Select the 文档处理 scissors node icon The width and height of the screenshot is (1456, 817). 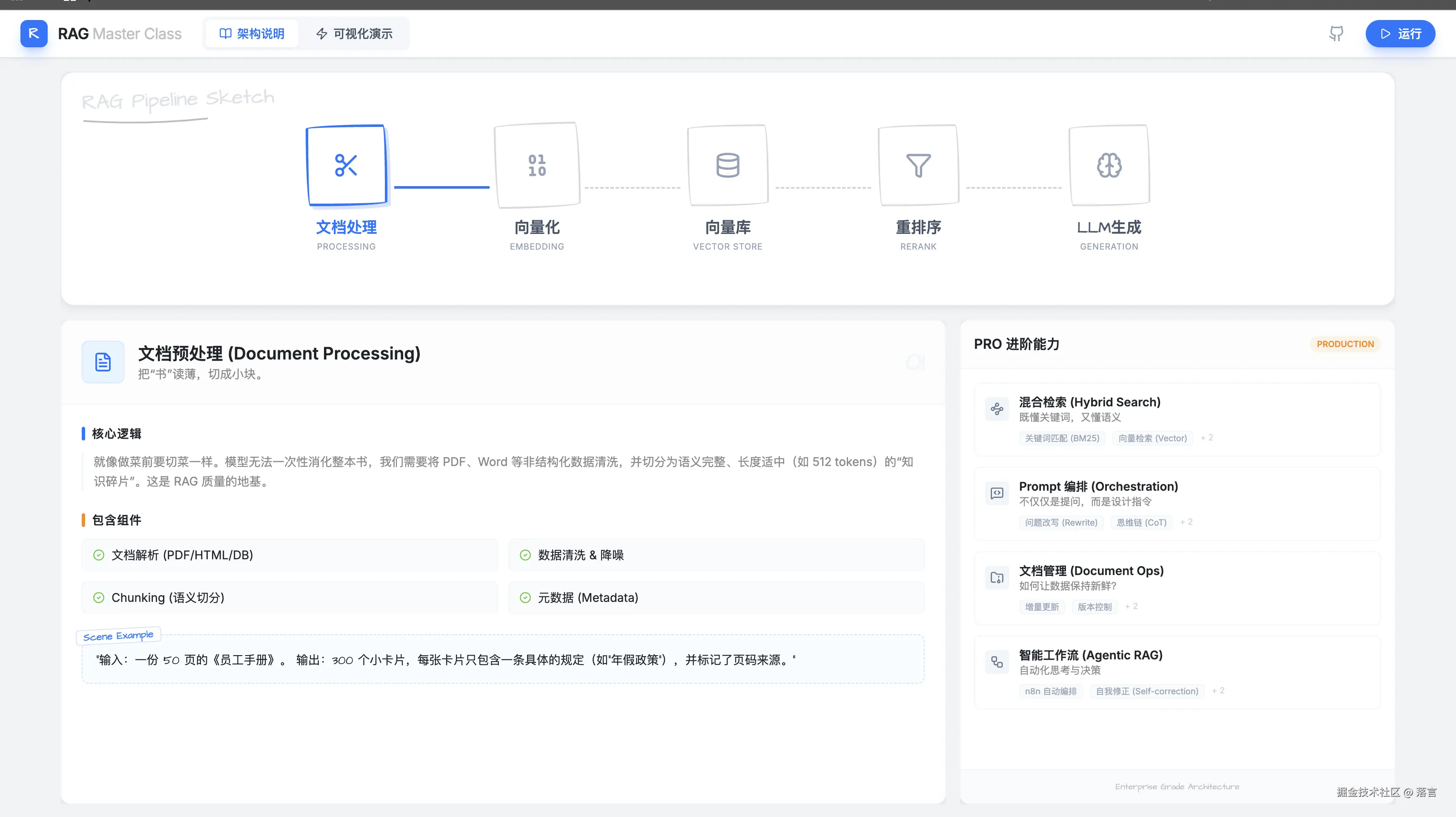(x=345, y=164)
